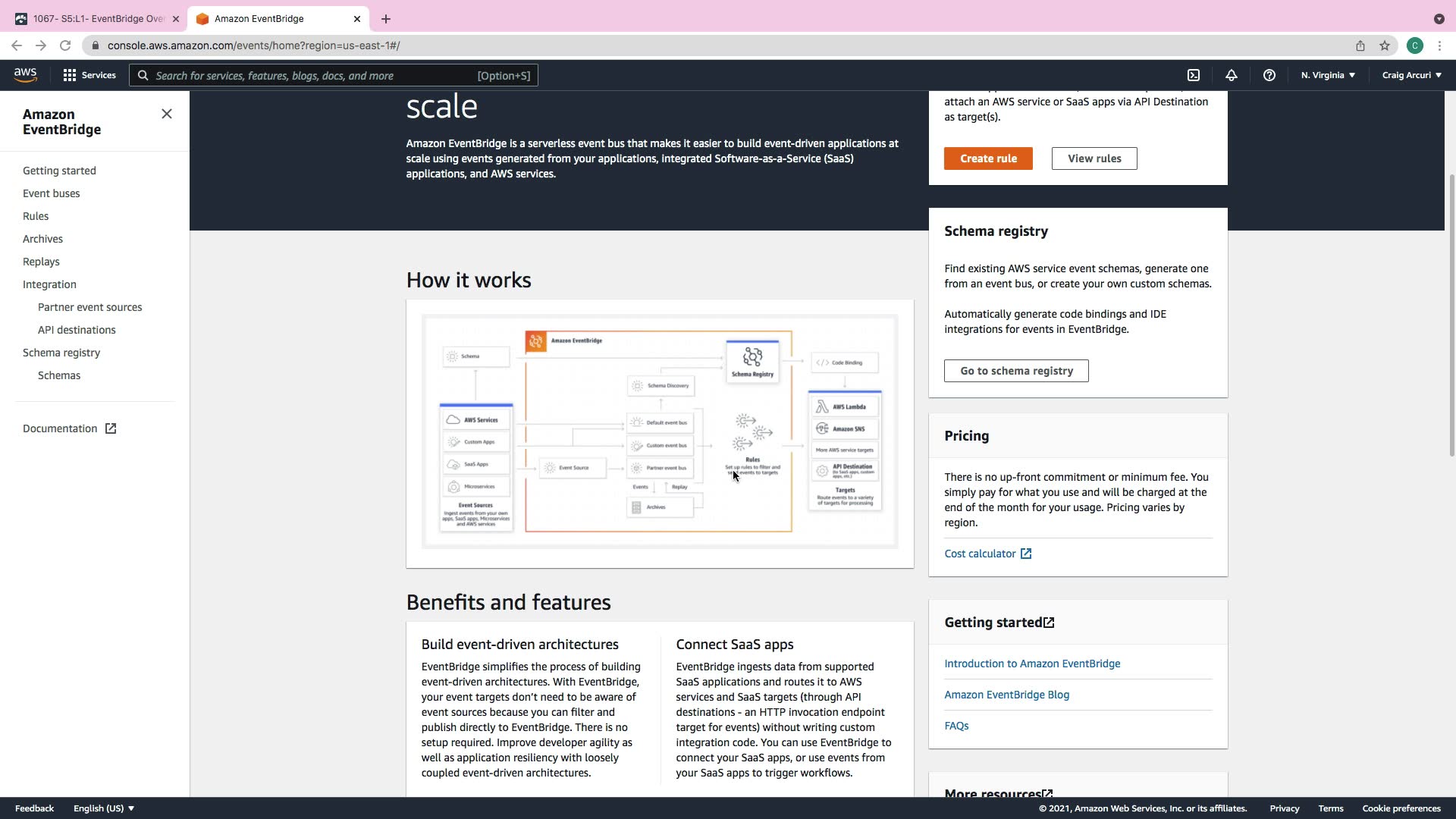Click the notifications bell icon

pos(1231,75)
